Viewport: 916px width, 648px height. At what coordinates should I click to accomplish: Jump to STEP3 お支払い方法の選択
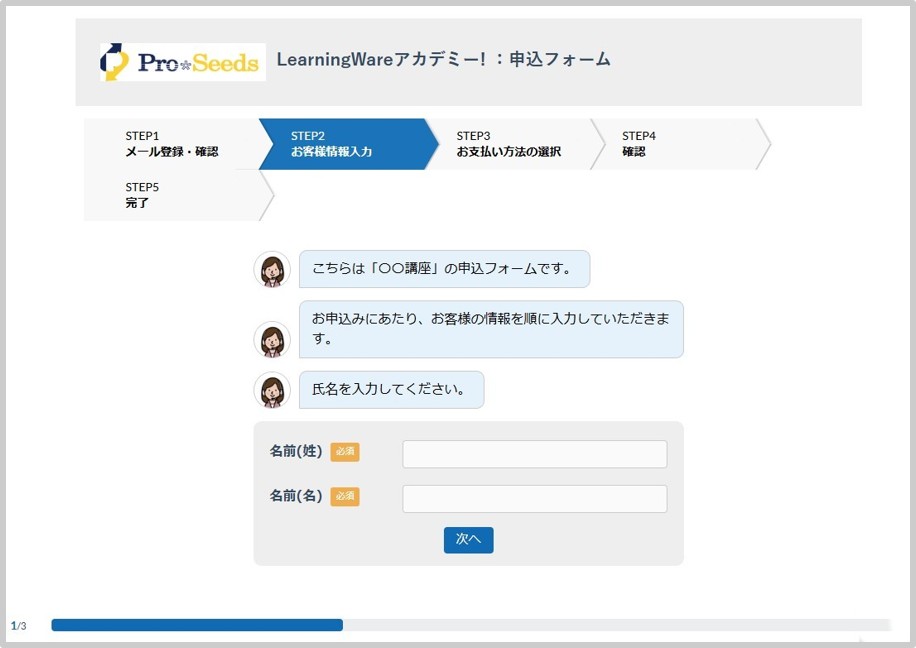[x=508, y=144]
